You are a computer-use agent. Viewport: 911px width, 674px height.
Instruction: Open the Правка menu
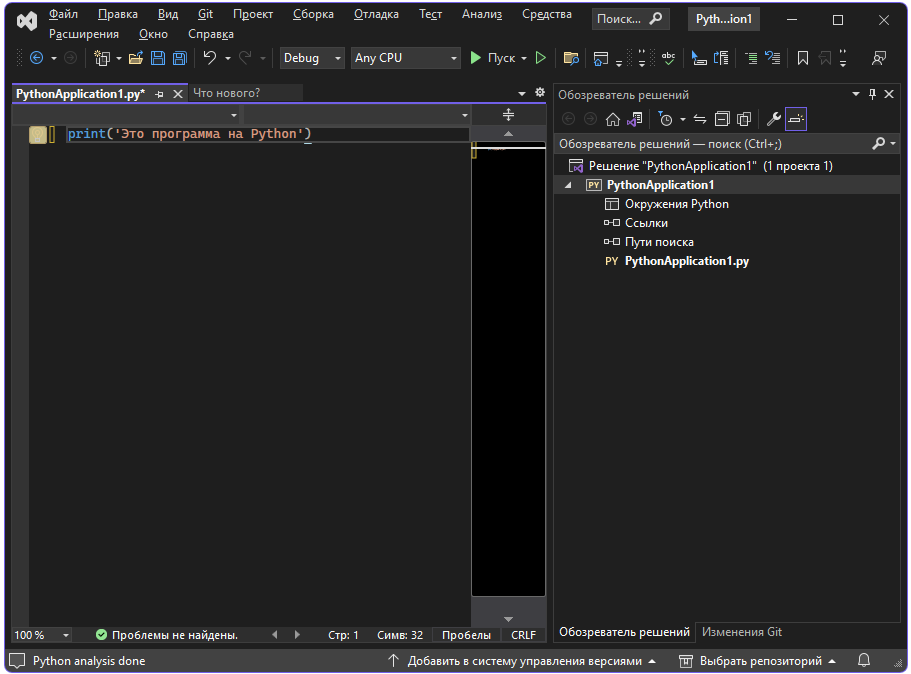(x=118, y=14)
